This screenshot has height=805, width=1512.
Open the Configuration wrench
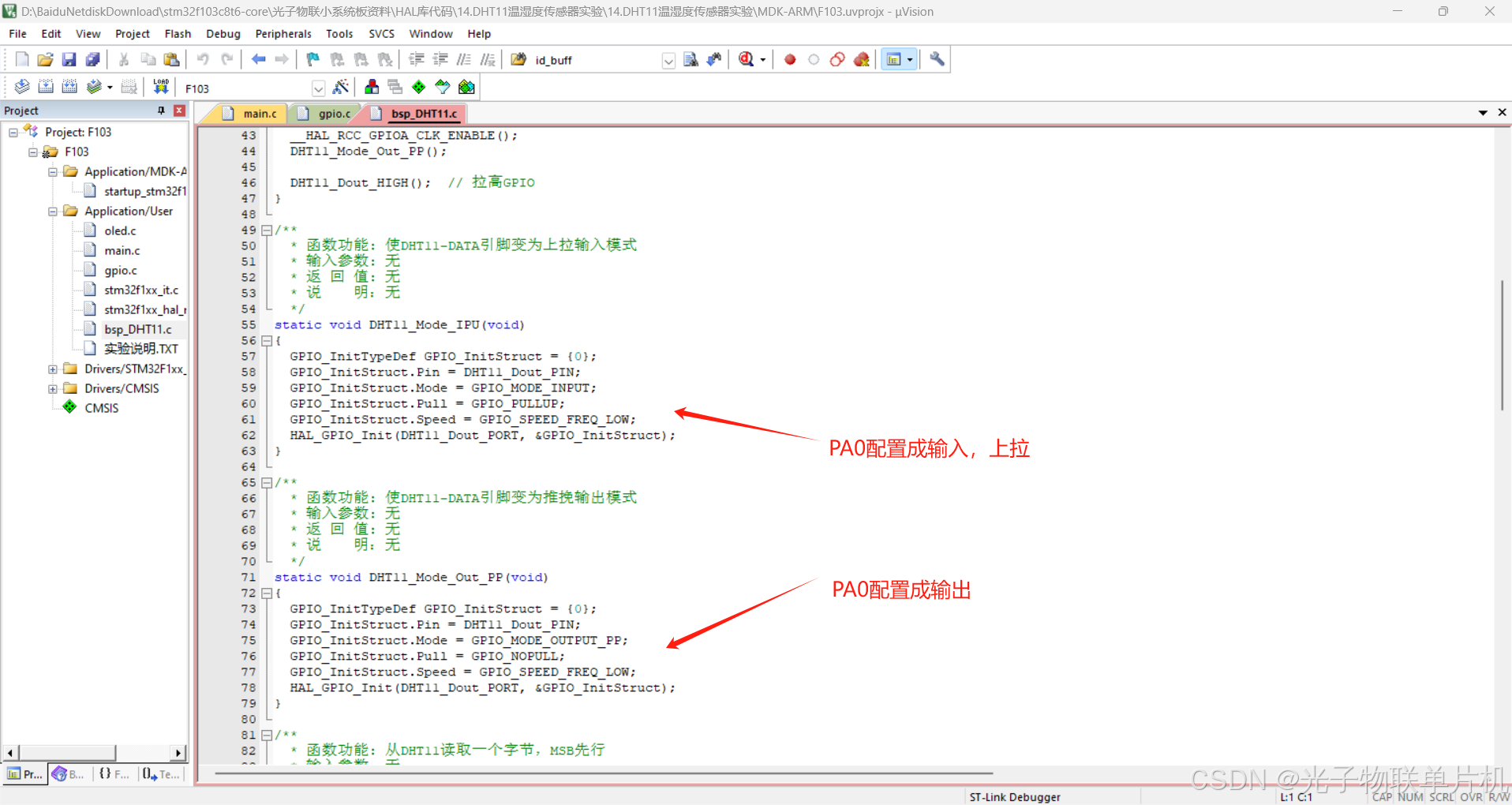(937, 59)
